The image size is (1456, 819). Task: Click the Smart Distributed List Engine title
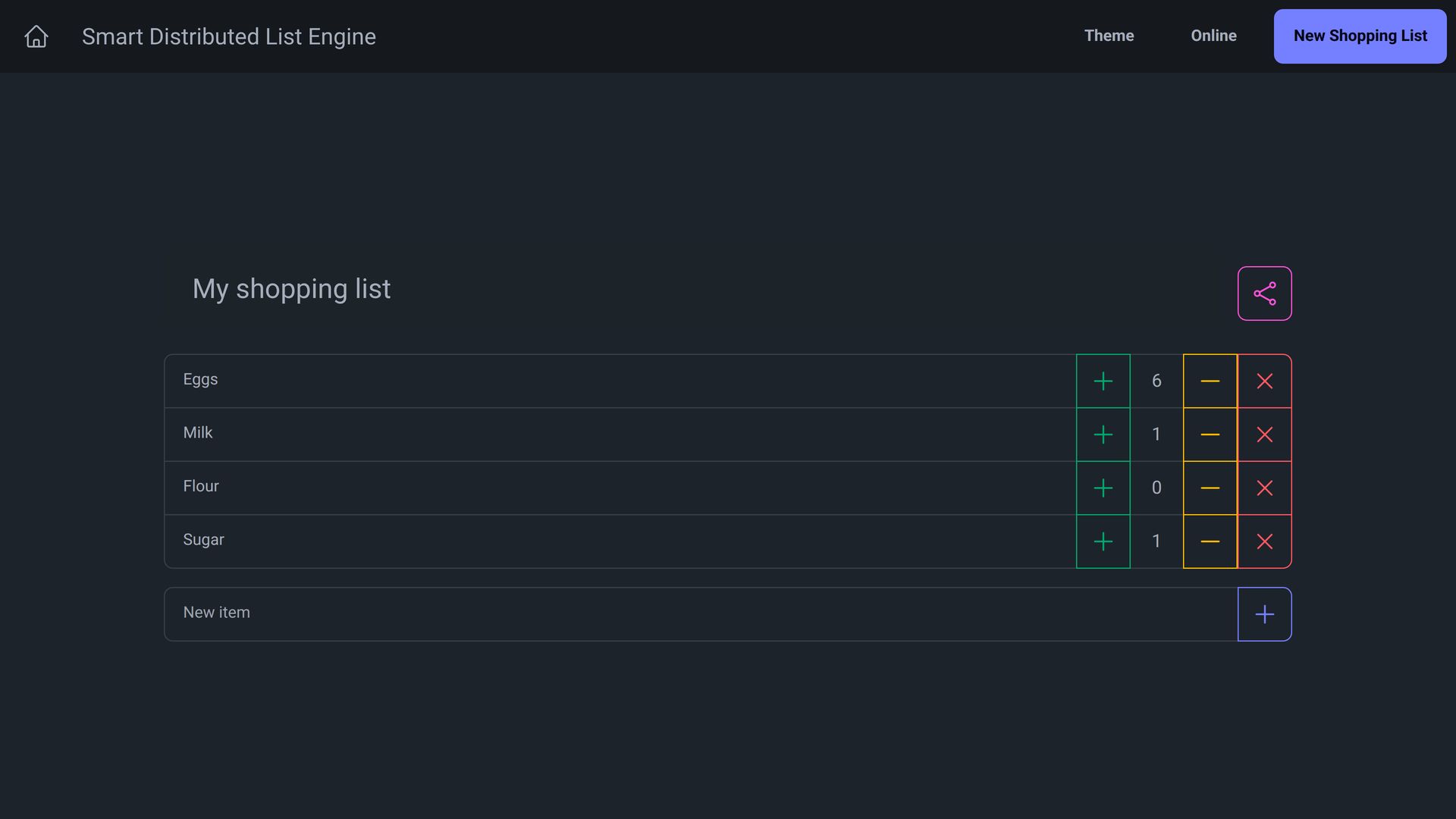pyautogui.click(x=228, y=36)
